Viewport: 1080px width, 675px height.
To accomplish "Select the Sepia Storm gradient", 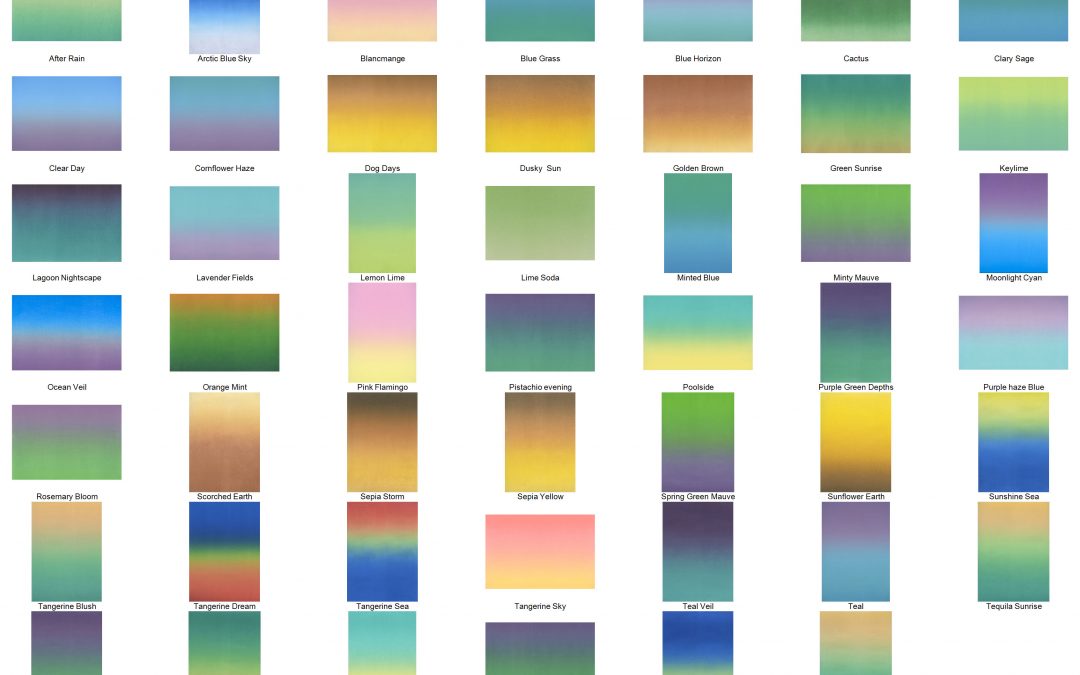I will [382, 442].
